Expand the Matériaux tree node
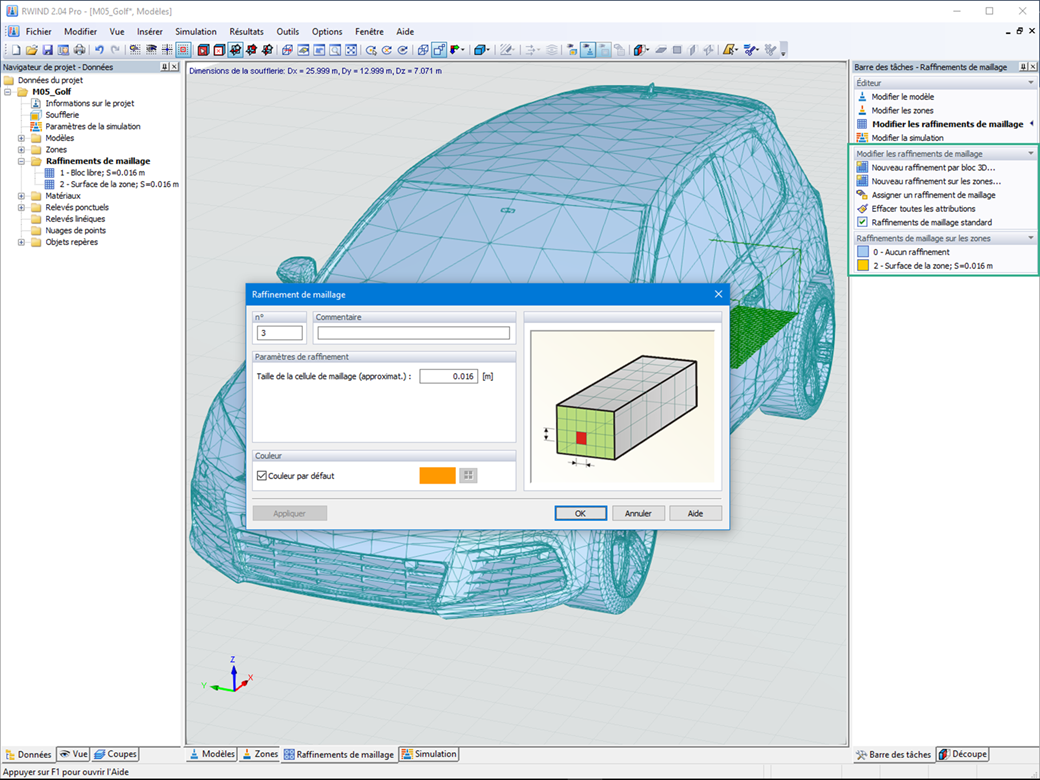The image size is (1040, 780). click(21, 196)
